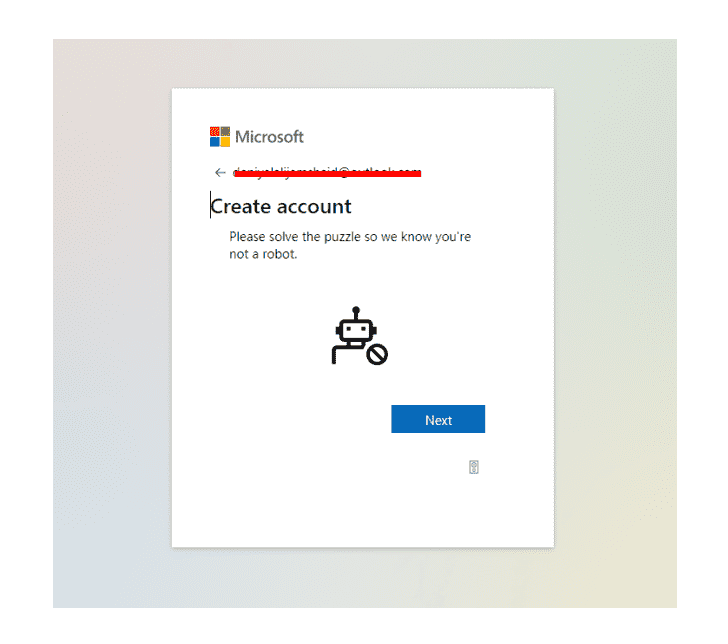Viewport: 728px width, 644px height.
Task: Click the robot verification icon
Action: point(359,335)
